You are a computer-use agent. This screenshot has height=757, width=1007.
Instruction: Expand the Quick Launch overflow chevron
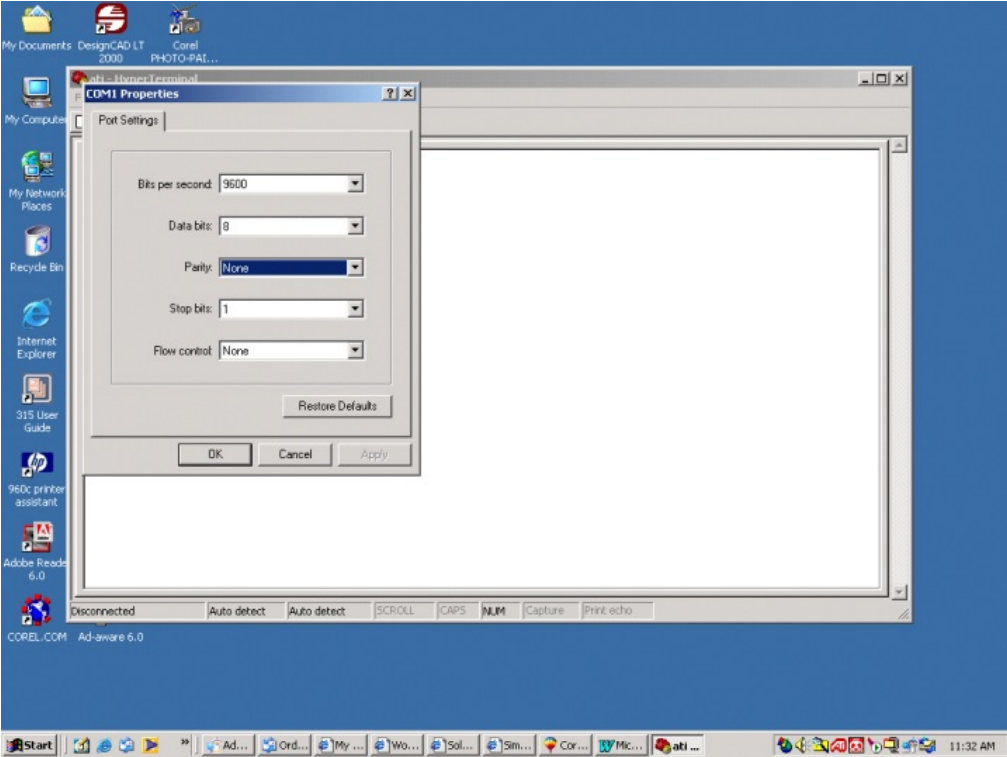(x=185, y=742)
